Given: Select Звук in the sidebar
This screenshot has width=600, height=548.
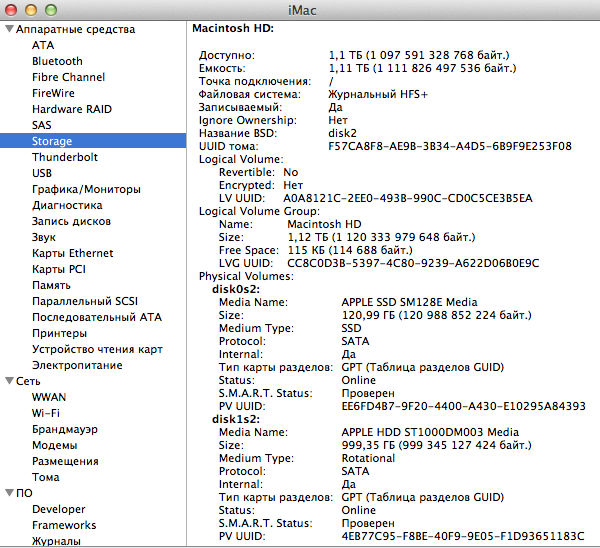Looking at the screenshot, I should point(44,238).
